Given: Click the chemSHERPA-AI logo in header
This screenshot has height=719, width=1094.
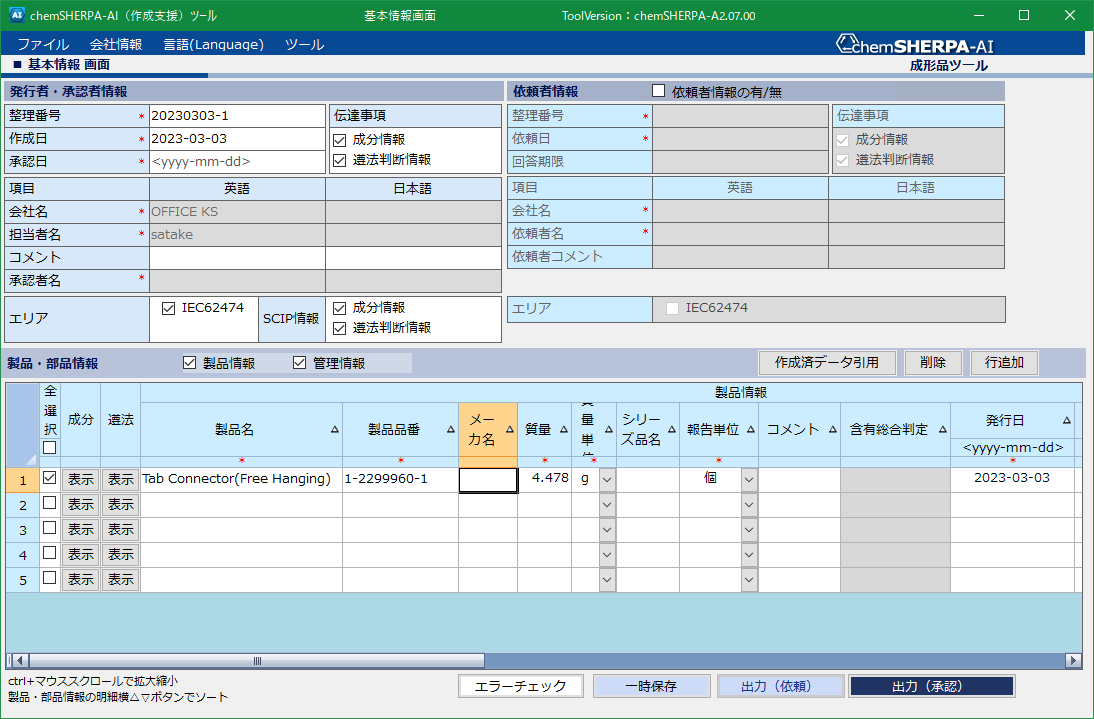Looking at the screenshot, I should (915, 45).
